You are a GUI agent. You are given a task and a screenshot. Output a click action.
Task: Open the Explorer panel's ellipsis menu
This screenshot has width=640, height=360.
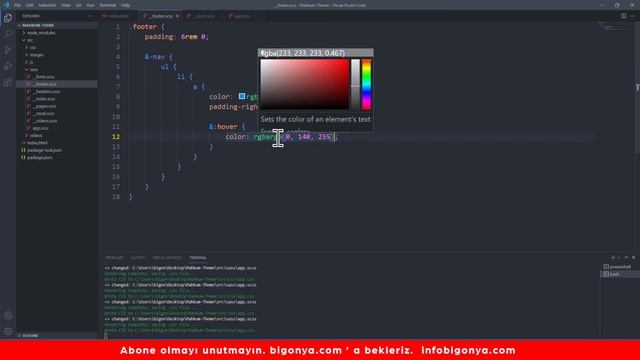point(90,16)
